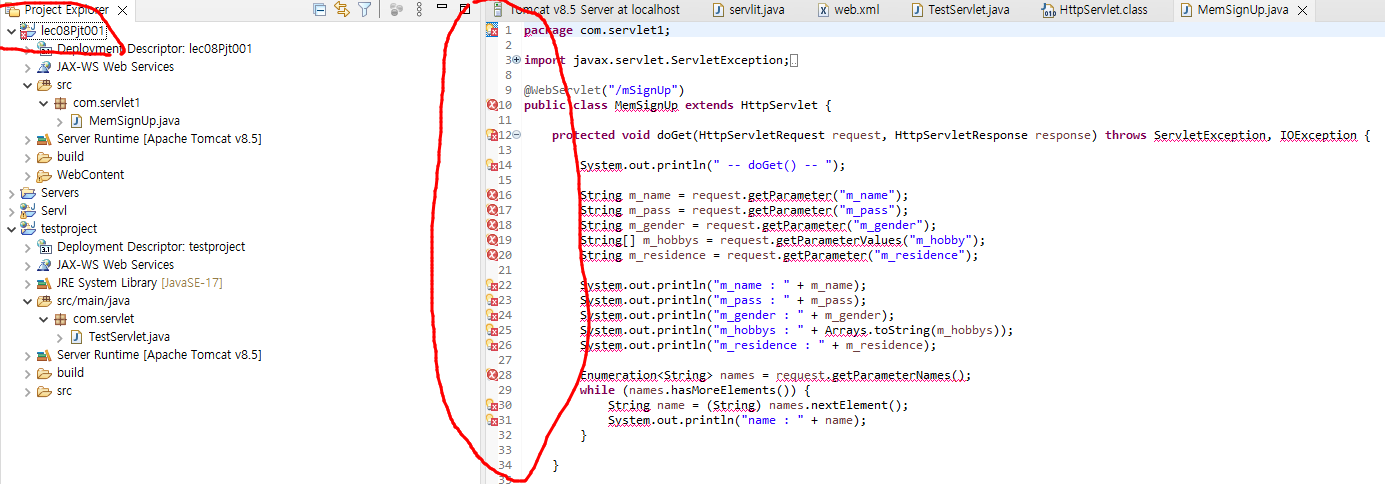Open the HttpServlet.class tab

pyautogui.click(x=1095, y=10)
